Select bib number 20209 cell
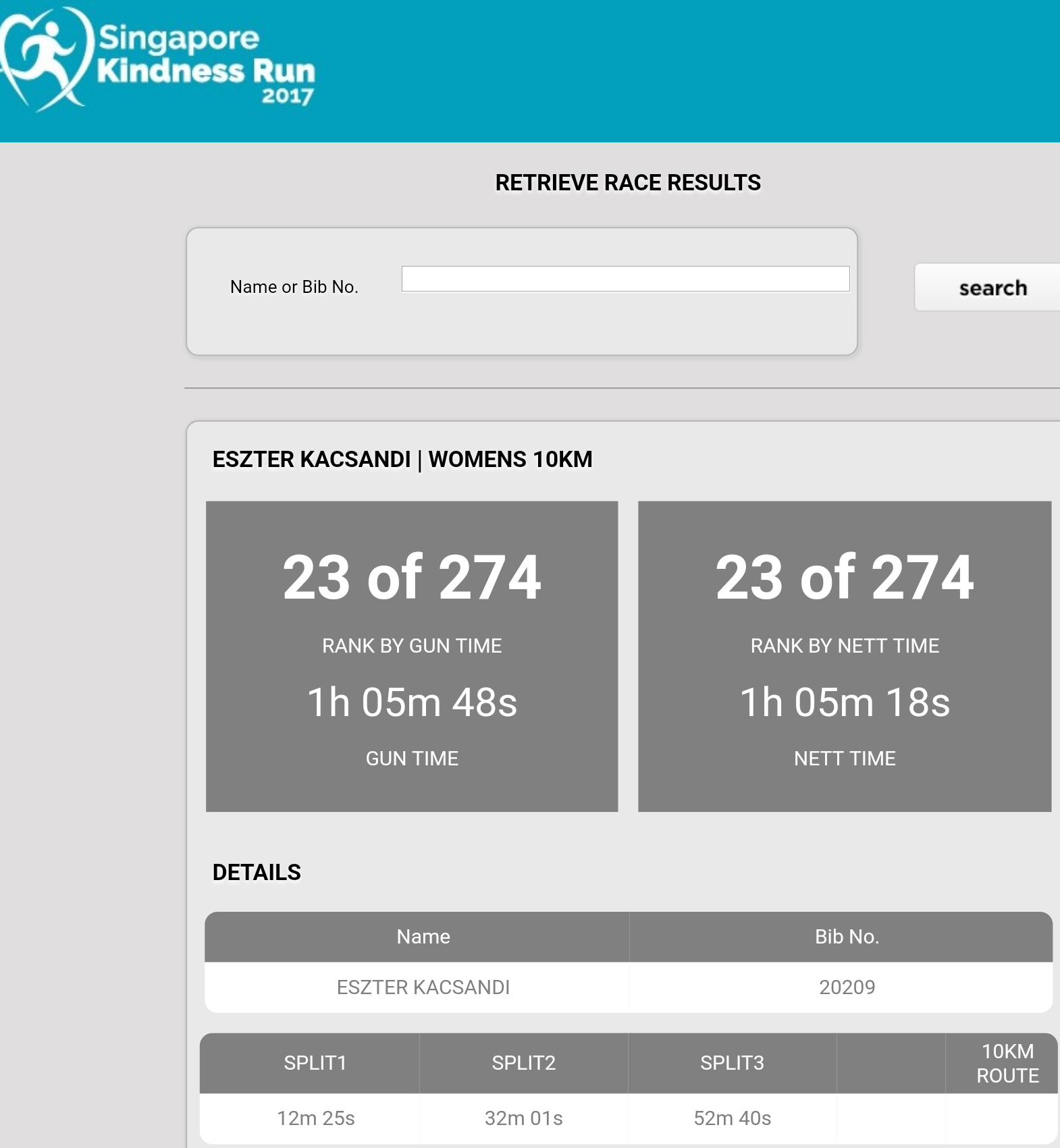 tap(846, 987)
